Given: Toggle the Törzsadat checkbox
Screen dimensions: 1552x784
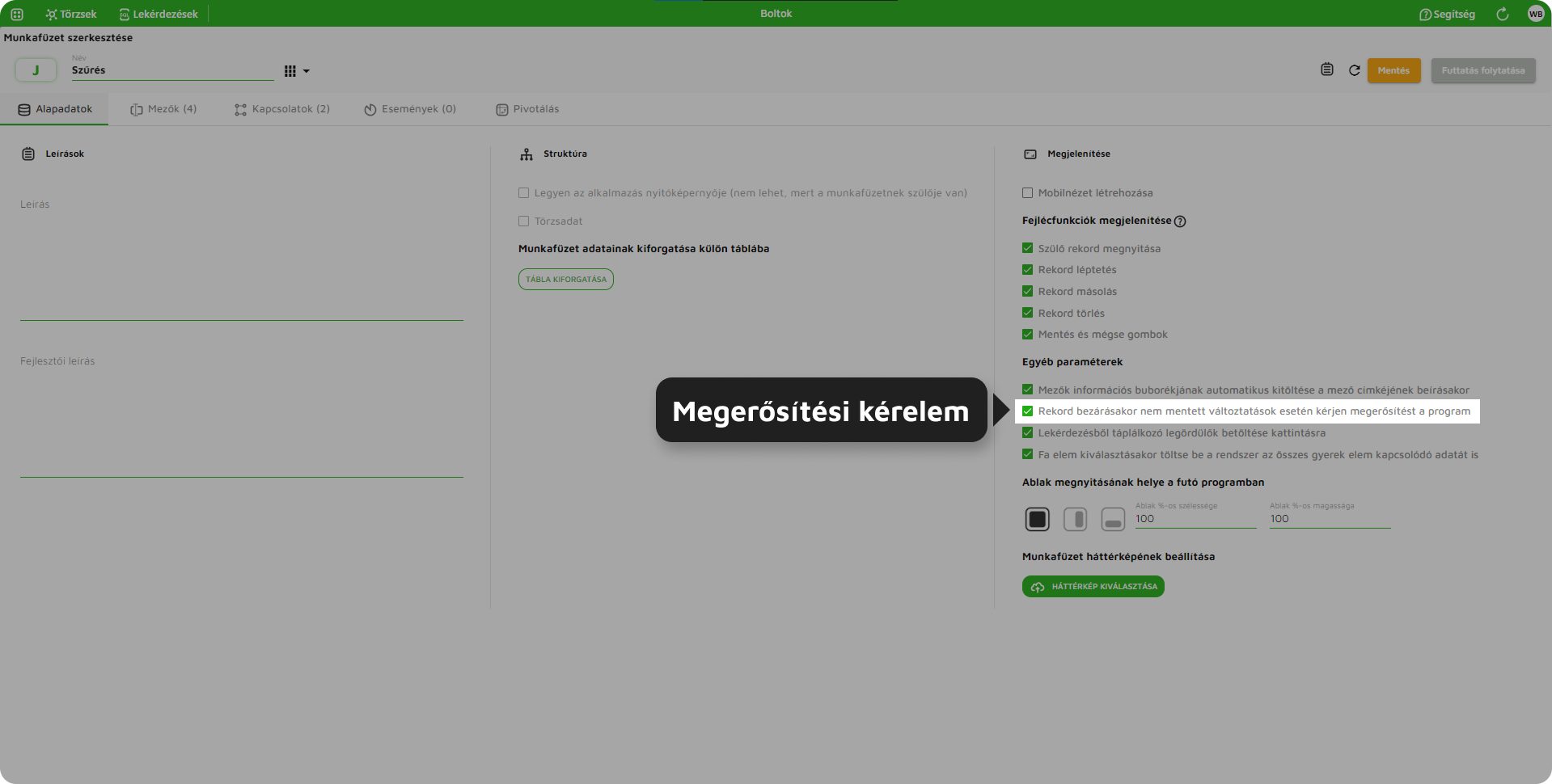Looking at the screenshot, I should pos(523,221).
